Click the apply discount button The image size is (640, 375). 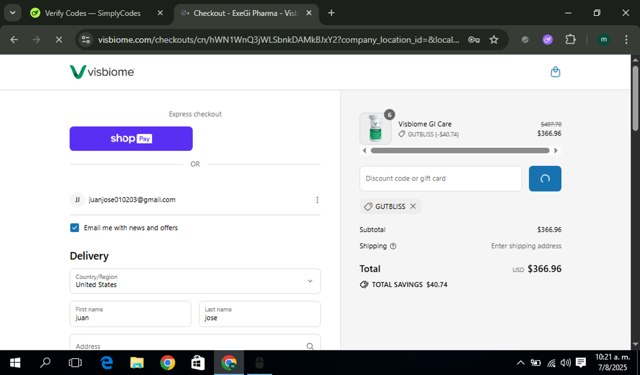tap(545, 178)
